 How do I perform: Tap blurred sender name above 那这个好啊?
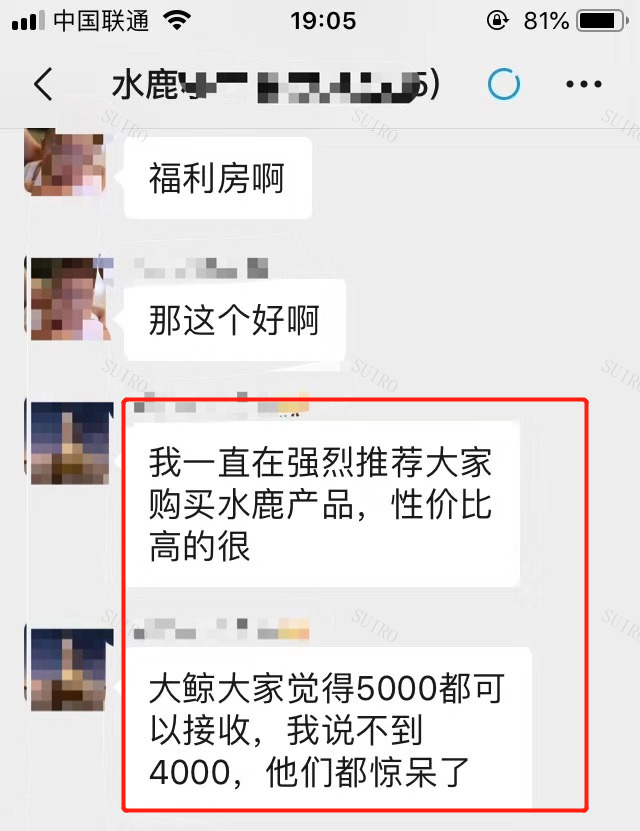pos(201,268)
